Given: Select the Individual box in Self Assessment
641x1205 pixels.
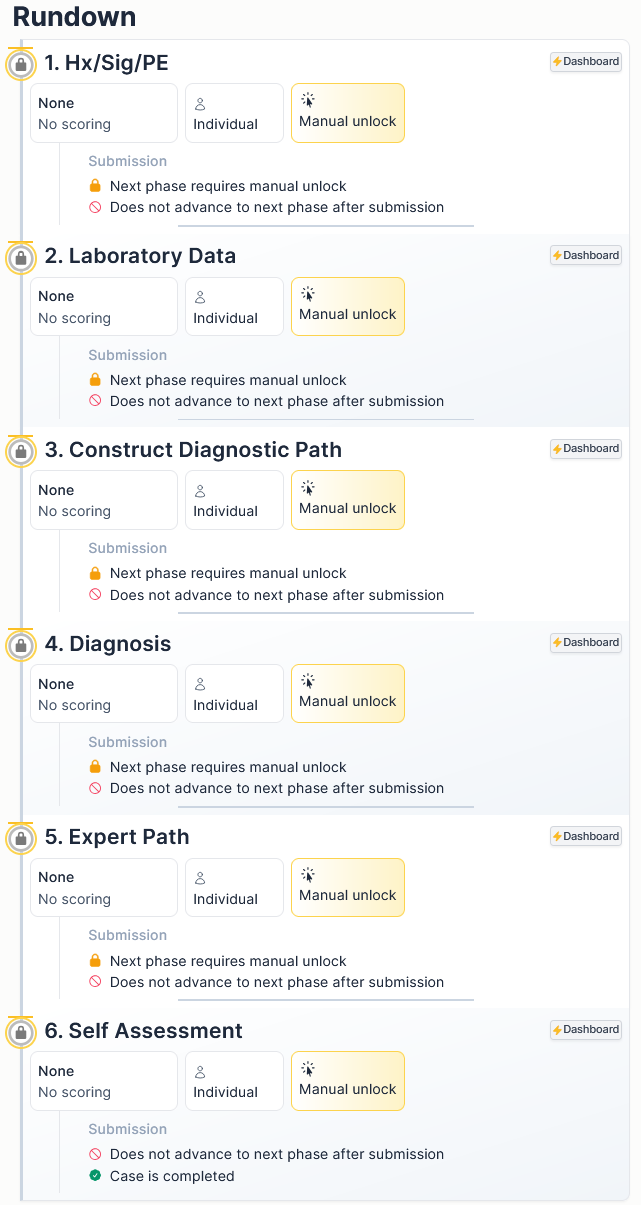Looking at the screenshot, I should point(234,1081).
